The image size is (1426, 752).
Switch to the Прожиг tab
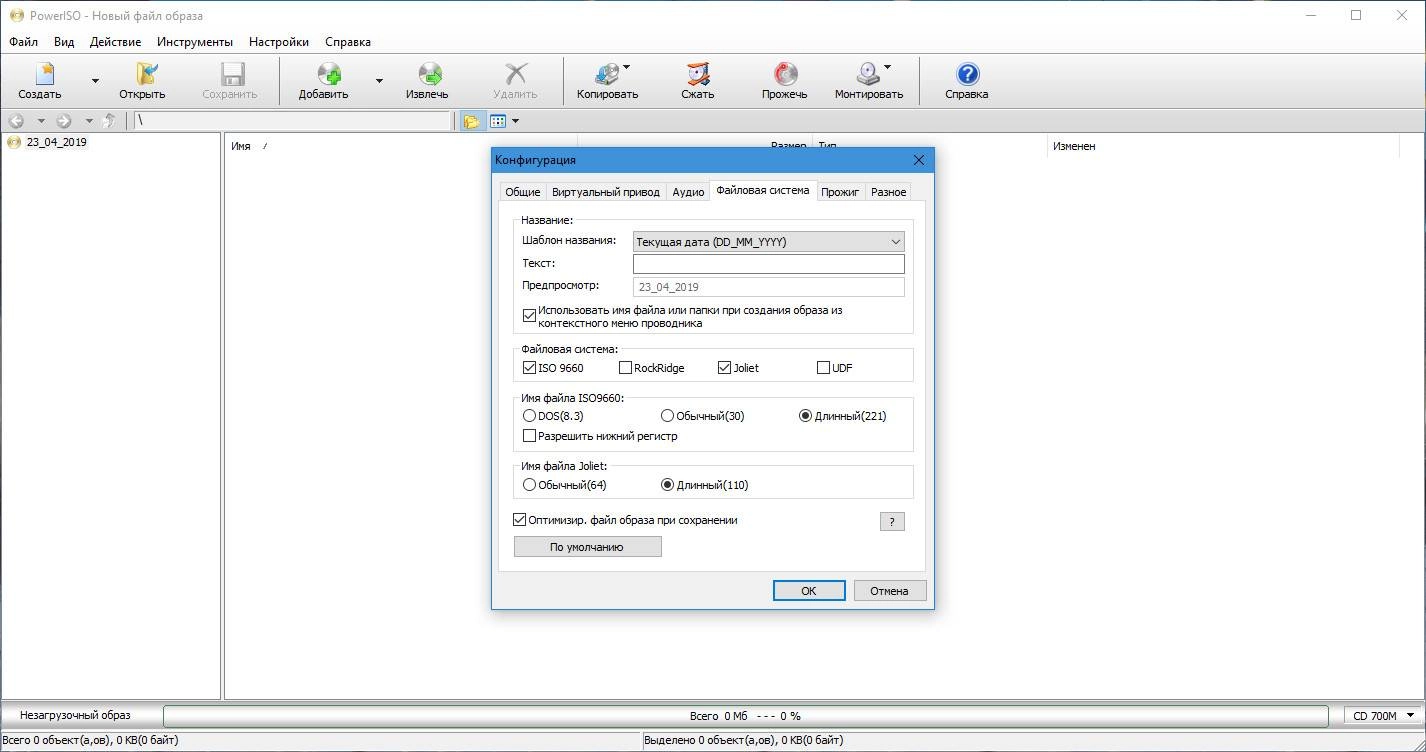840,192
